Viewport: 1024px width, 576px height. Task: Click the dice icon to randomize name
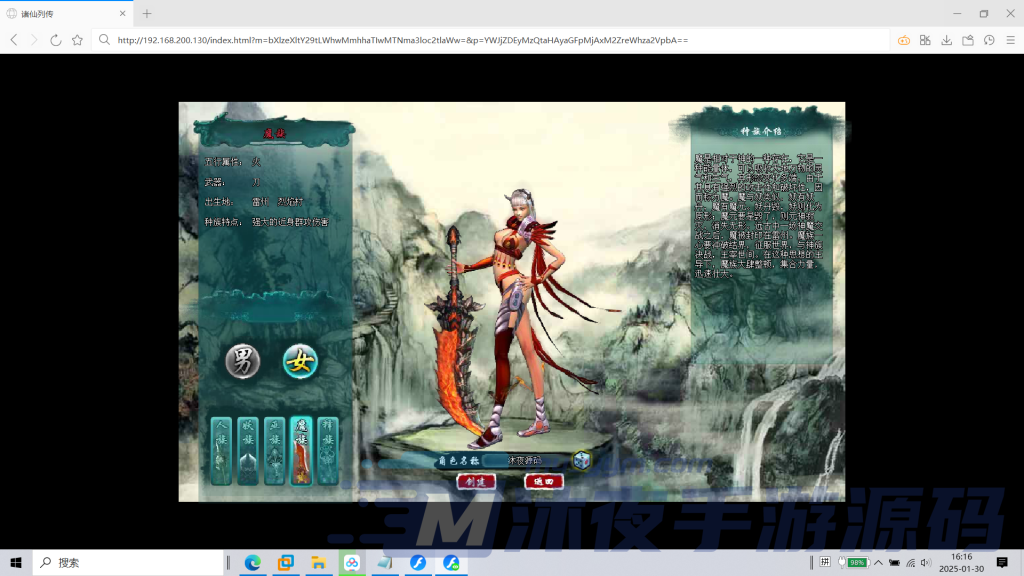pyautogui.click(x=581, y=460)
